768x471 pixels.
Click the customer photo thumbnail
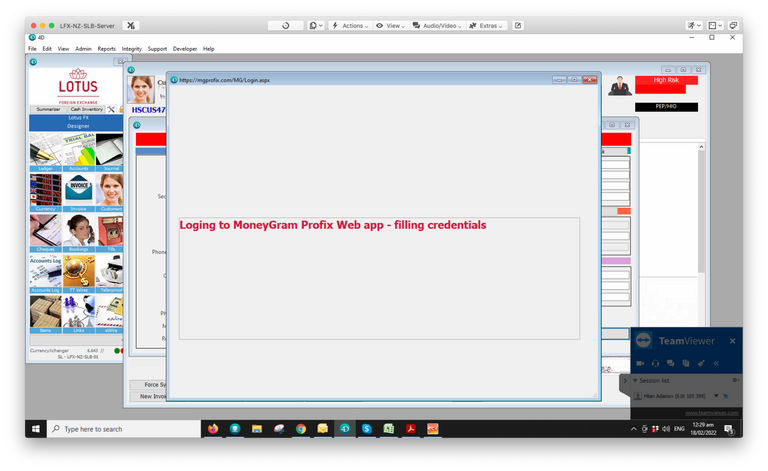(x=141, y=89)
